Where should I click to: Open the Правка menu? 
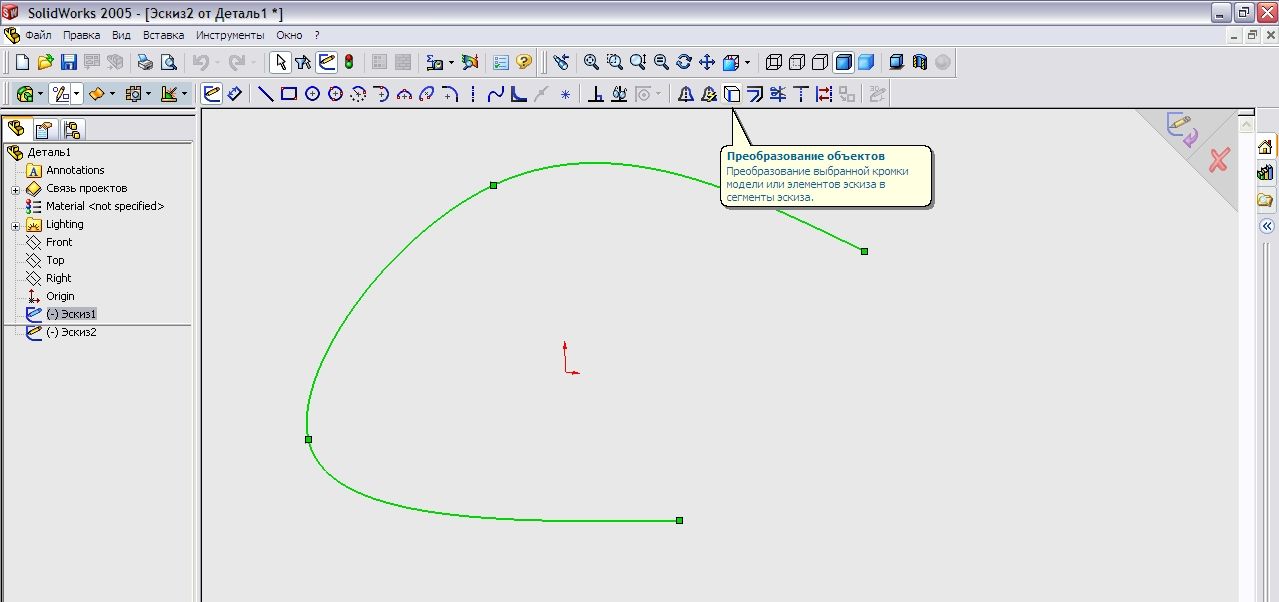tap(81, 35)
